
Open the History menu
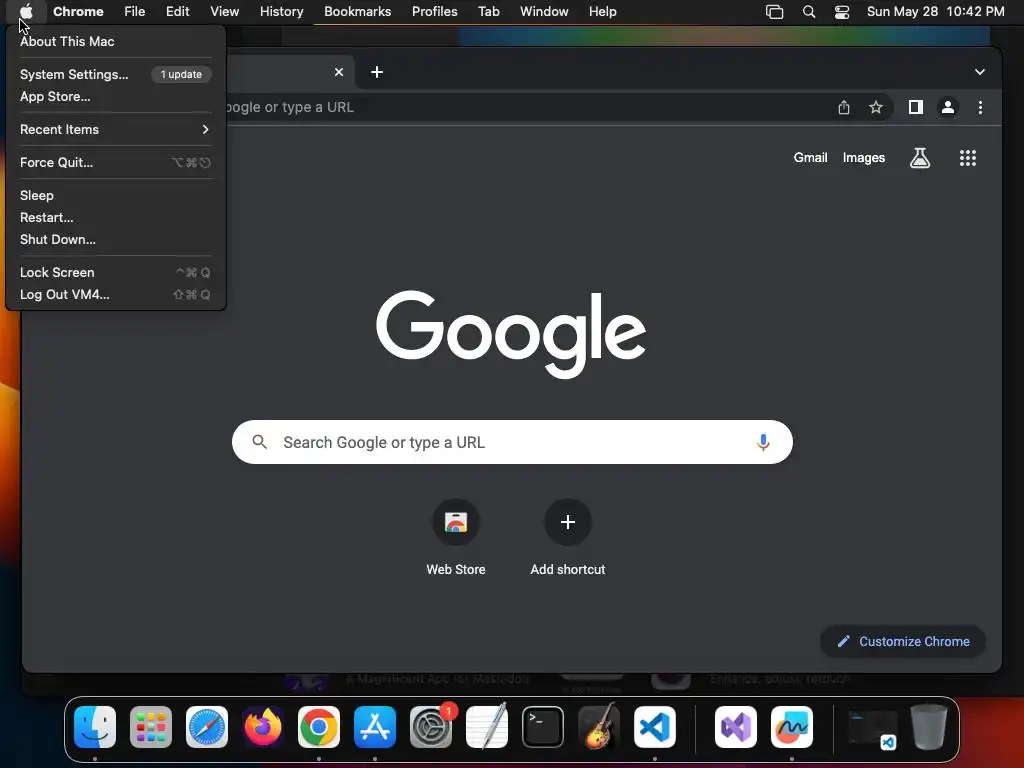281,11
